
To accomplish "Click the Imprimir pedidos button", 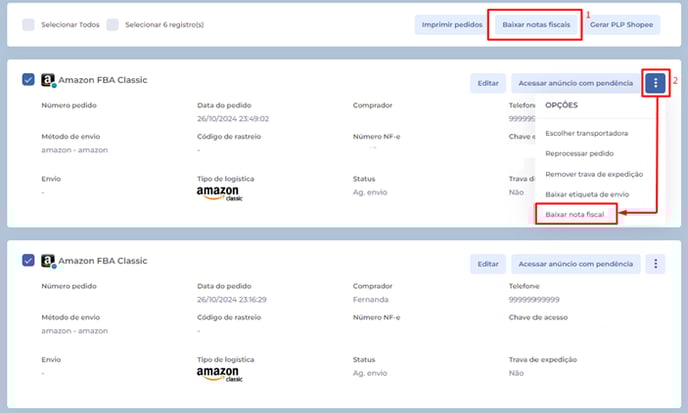I will 449,24.
